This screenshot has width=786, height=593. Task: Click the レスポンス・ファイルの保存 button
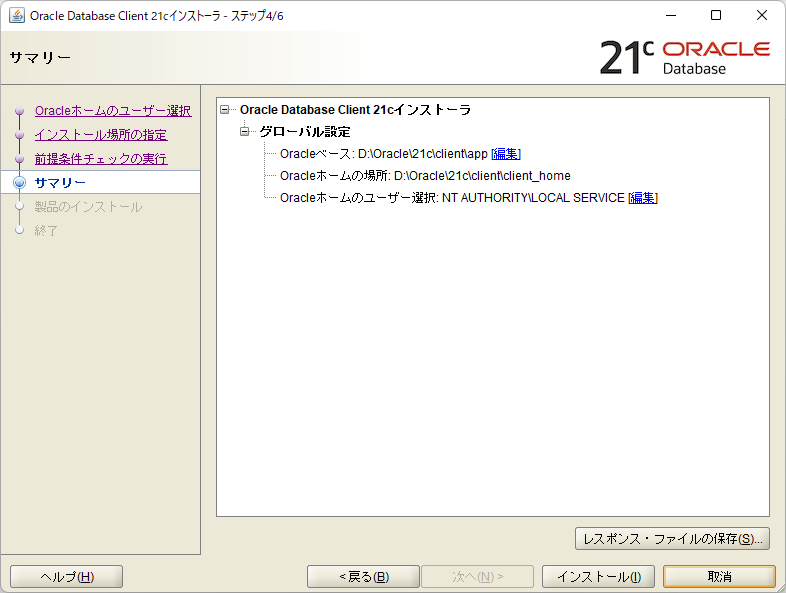coord(672,539)
